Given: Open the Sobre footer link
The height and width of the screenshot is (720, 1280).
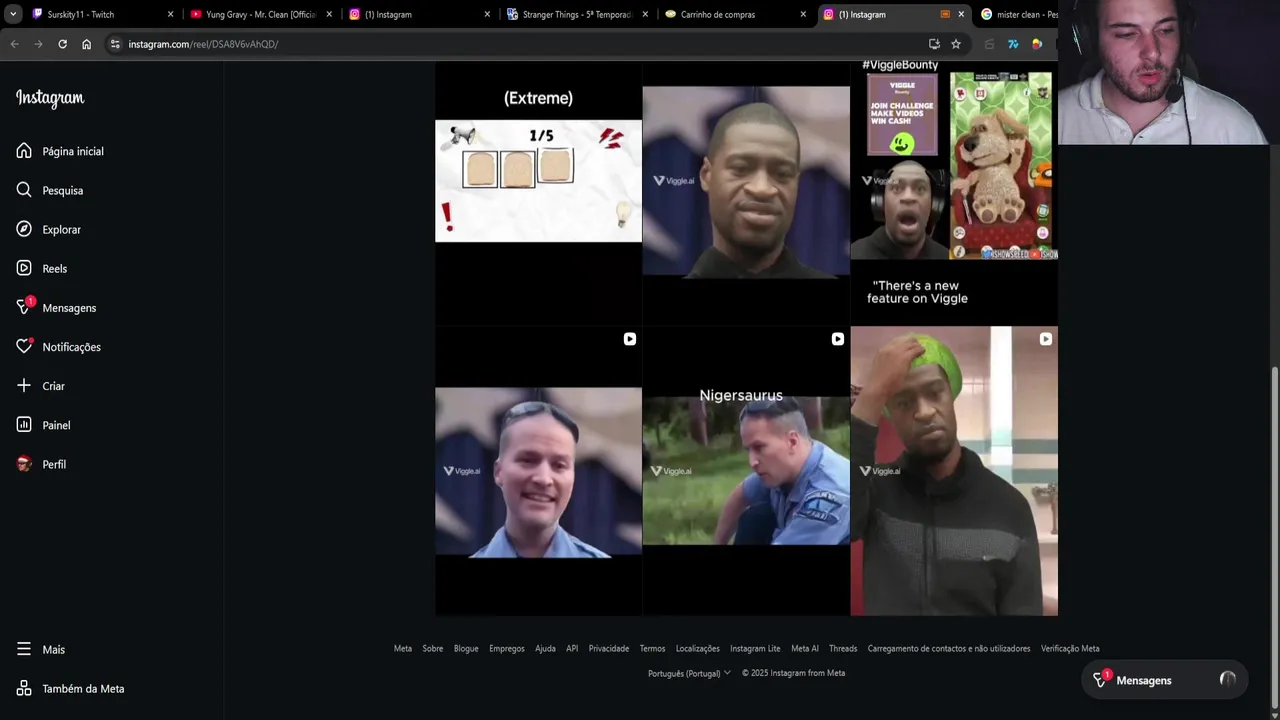Looking at the screenshot, I should (433, 648).
